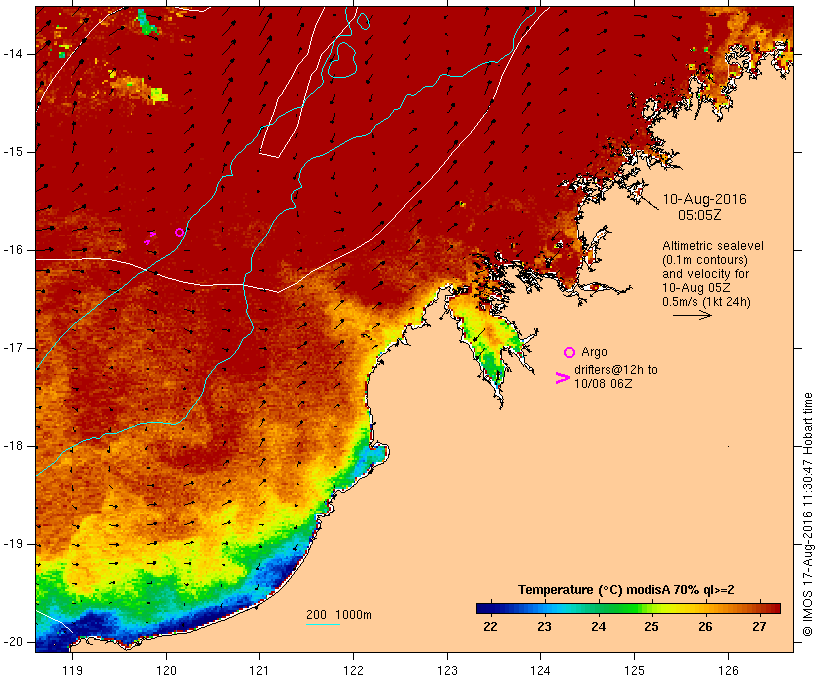Click the longitude axis label 126

point(728,671)
